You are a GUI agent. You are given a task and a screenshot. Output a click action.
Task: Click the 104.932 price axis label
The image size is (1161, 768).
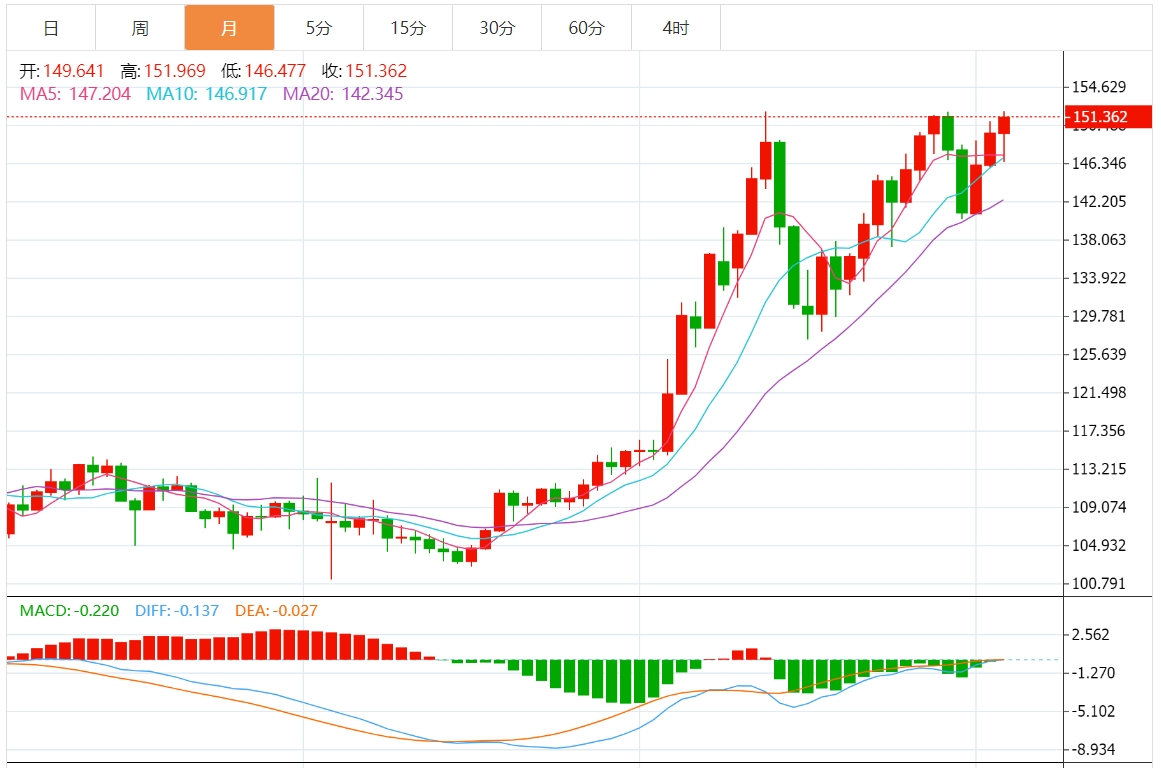pos(1099,546)
